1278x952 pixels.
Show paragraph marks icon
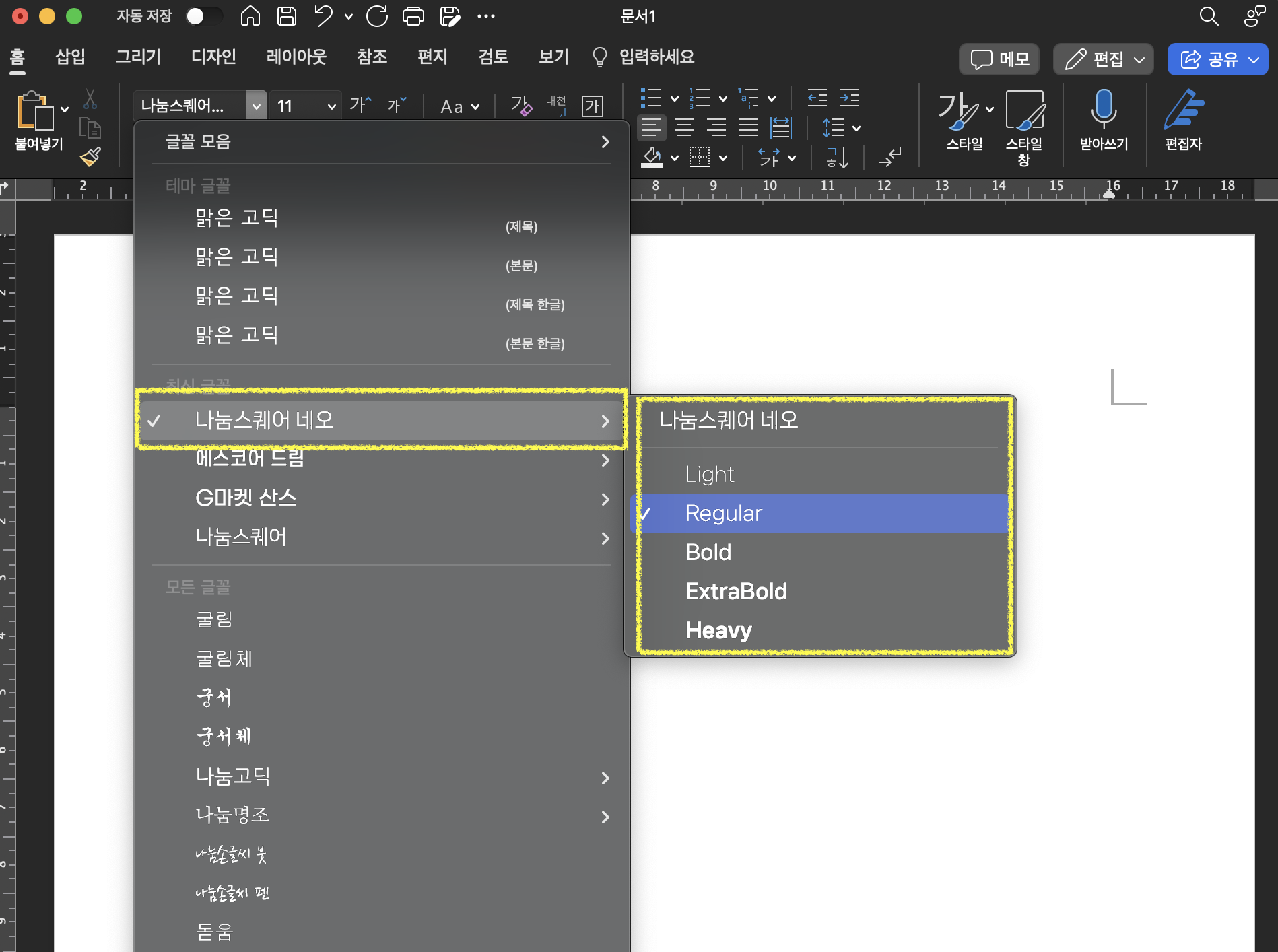coord(890,158)
